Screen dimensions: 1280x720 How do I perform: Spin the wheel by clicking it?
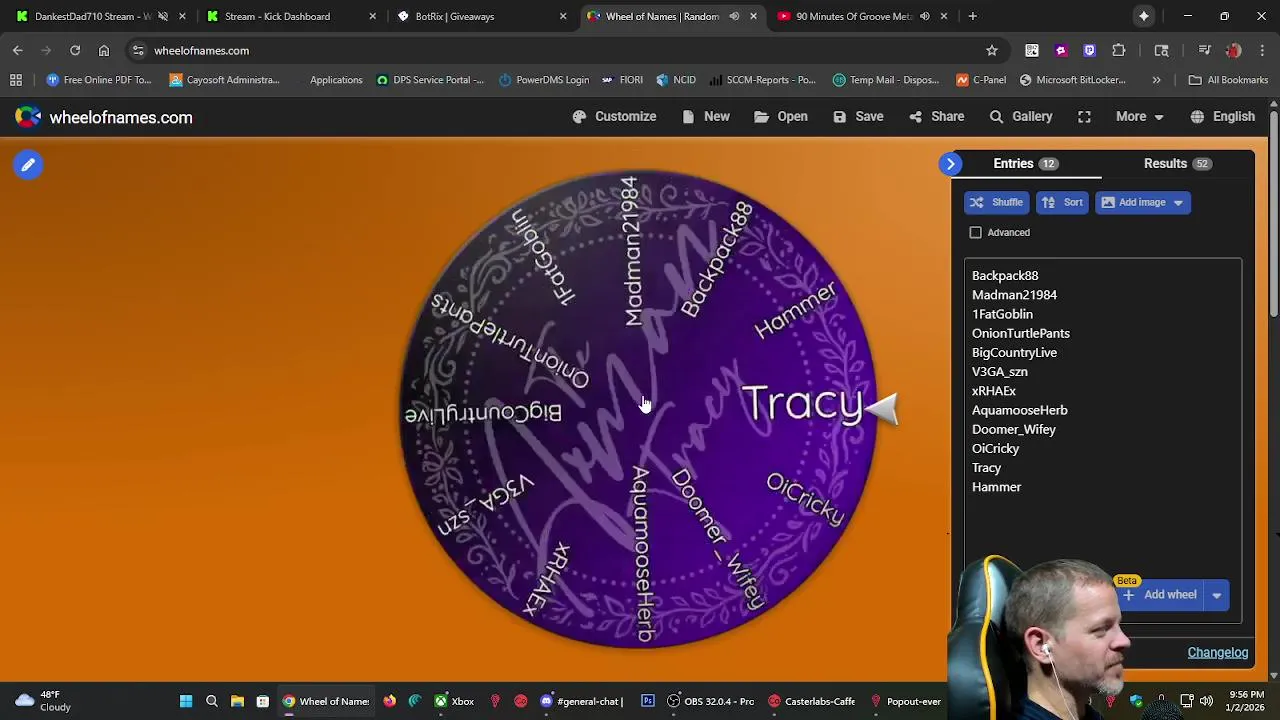click(638, 410)
